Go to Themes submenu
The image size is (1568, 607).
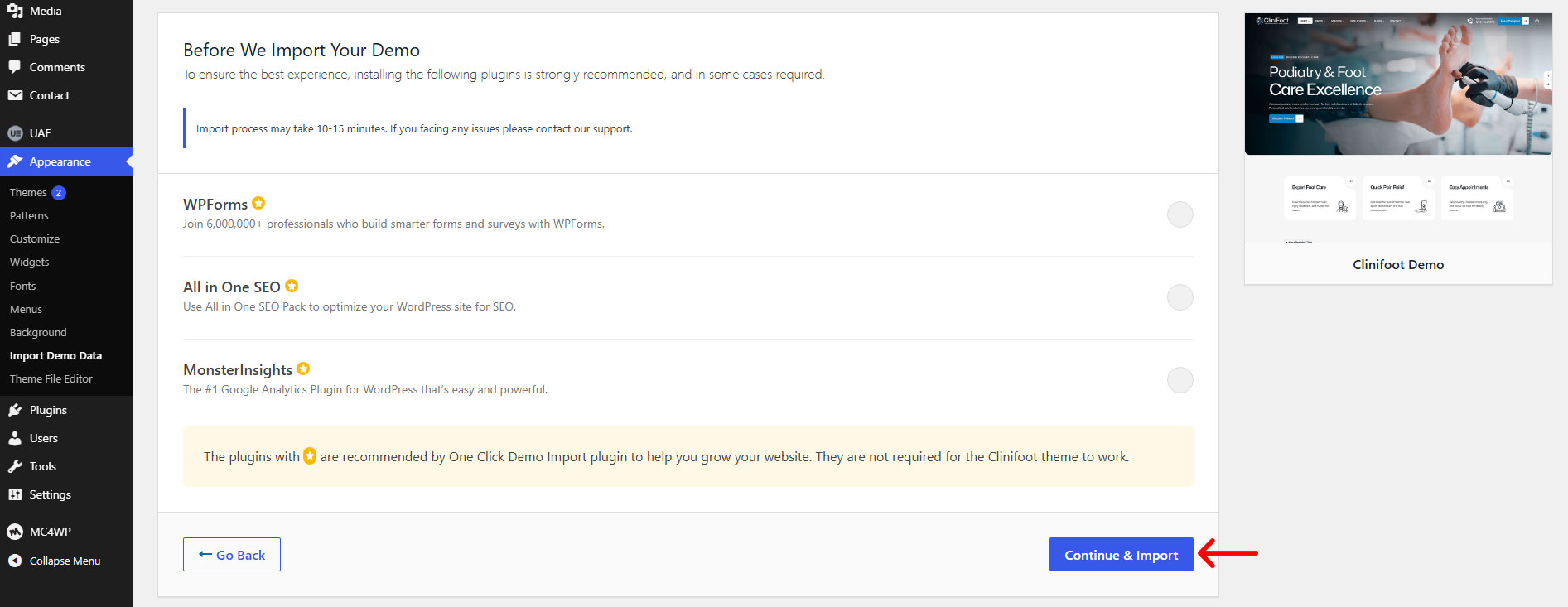coord(28,192)
